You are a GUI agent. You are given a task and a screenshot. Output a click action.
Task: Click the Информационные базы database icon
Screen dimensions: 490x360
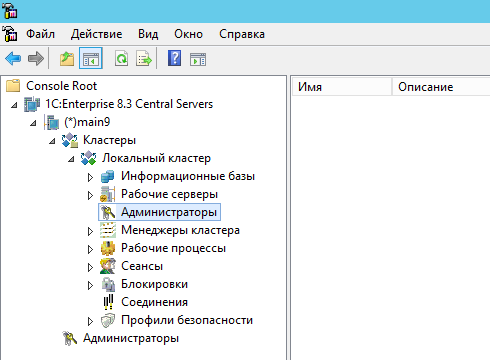(x=108, y=176)
